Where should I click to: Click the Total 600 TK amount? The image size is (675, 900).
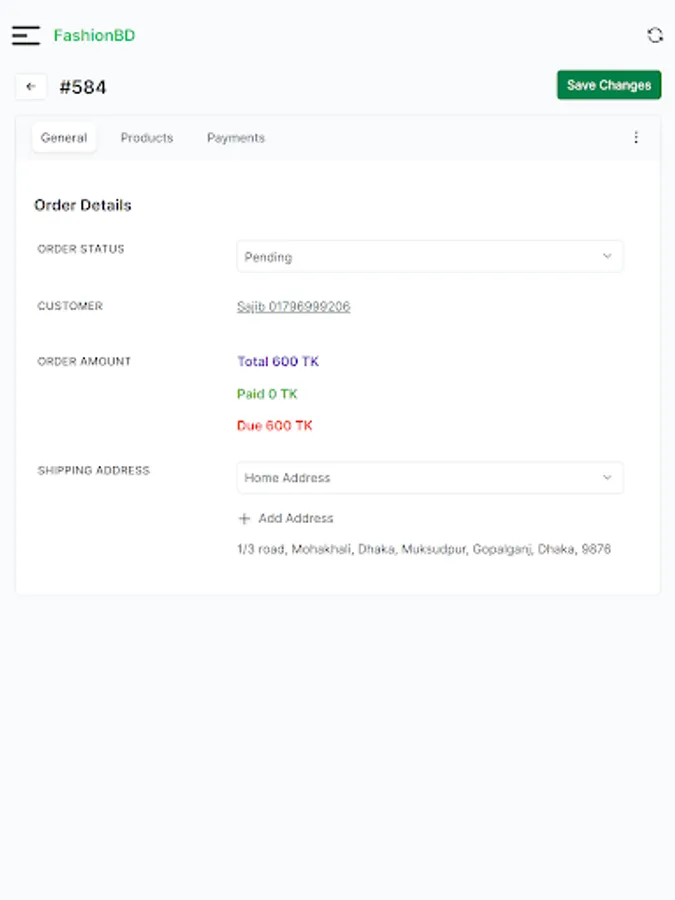click(x=278, y=362)
